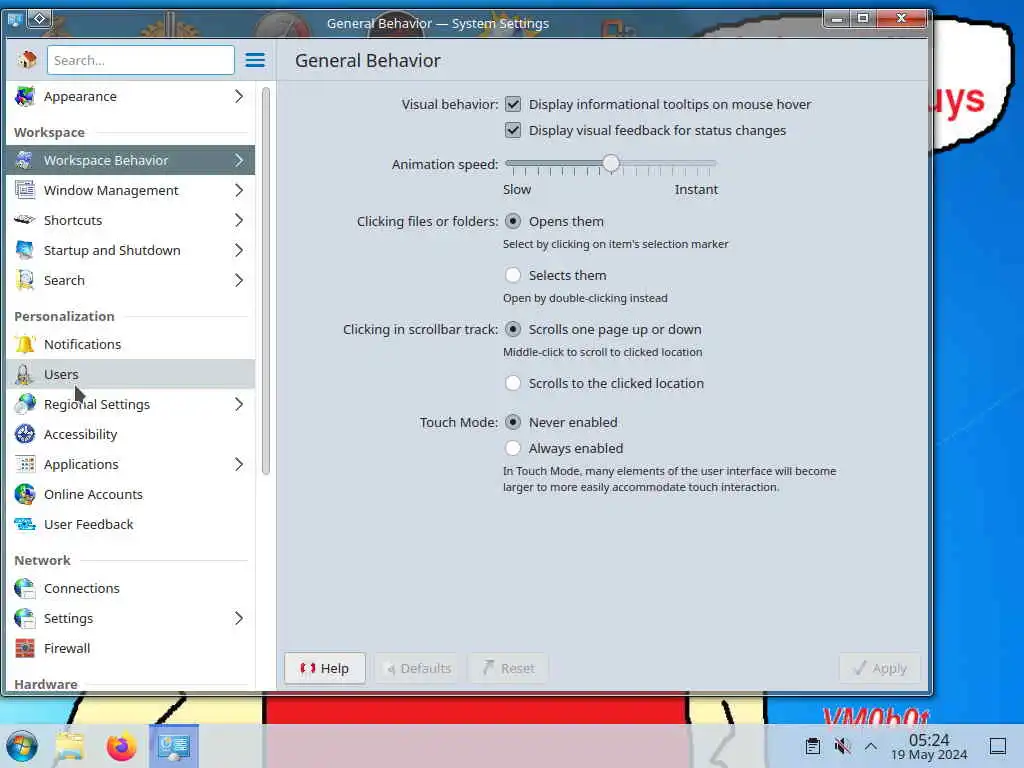This screenshot has height=768, width=1024.
Task: Expand the Search category chevron
Action: click(239, 280)
